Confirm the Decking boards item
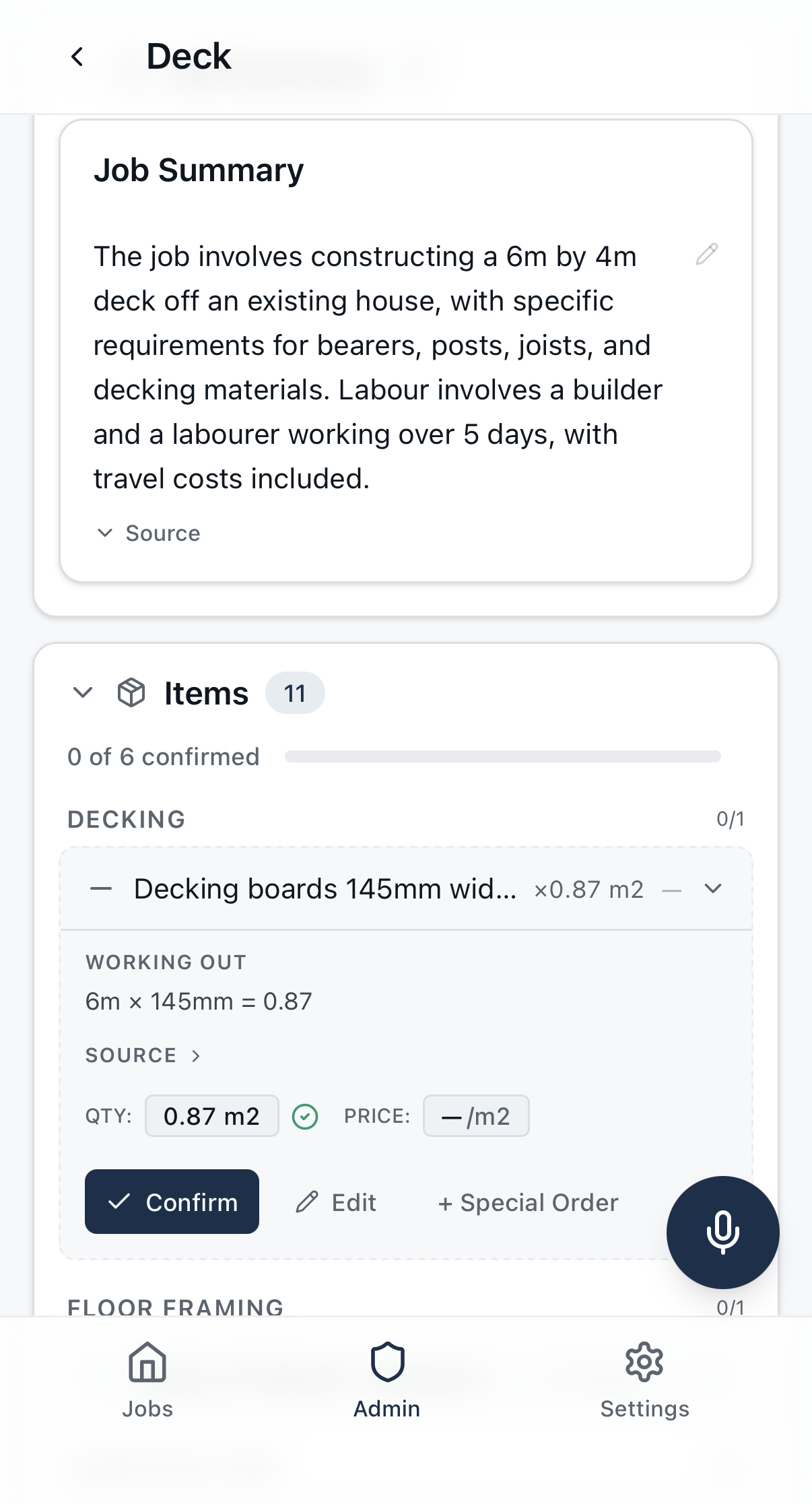The width and height of the screenshot is (812, 1504). pos(172,1202)
